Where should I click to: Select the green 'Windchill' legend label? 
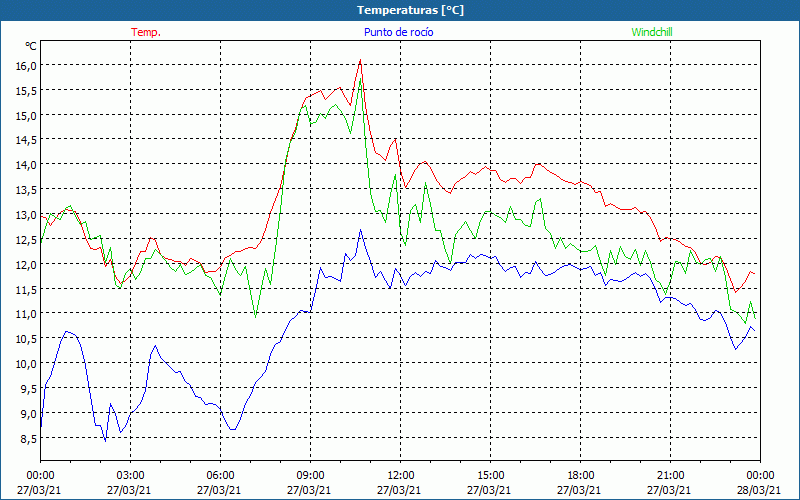tap(652, 32)
